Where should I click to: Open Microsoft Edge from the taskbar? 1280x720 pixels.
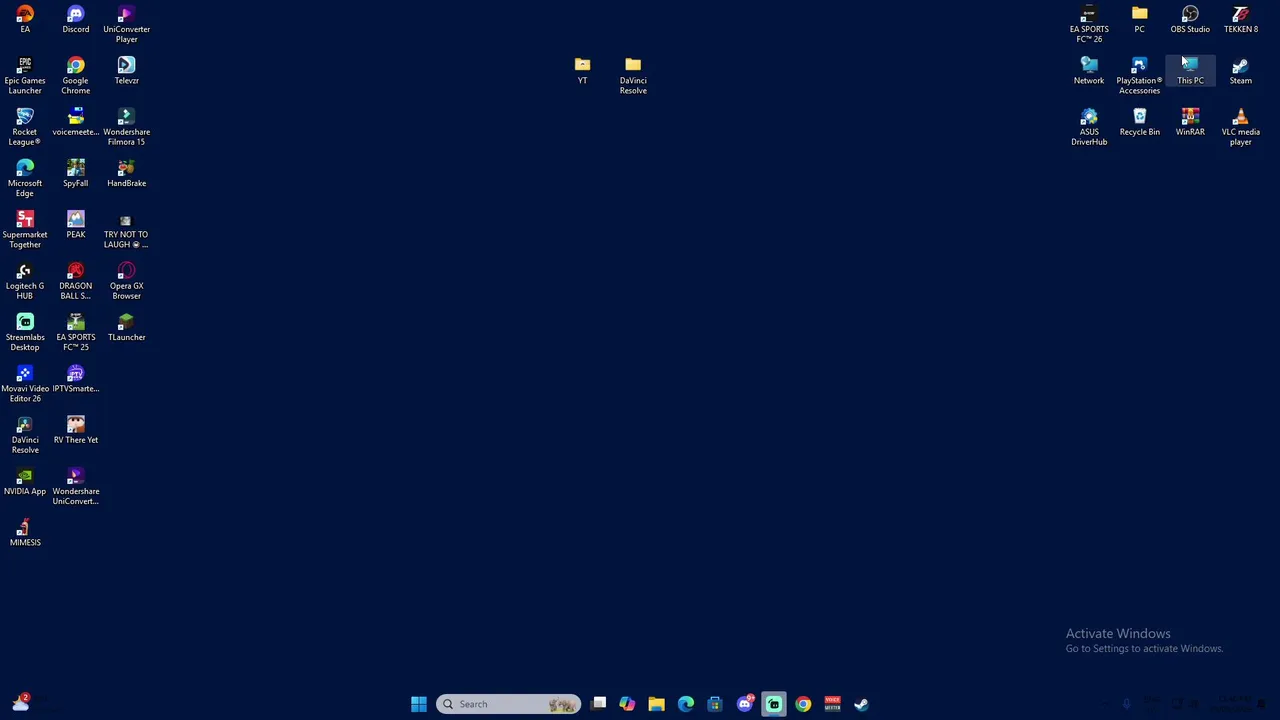click(x=686, y=704)
